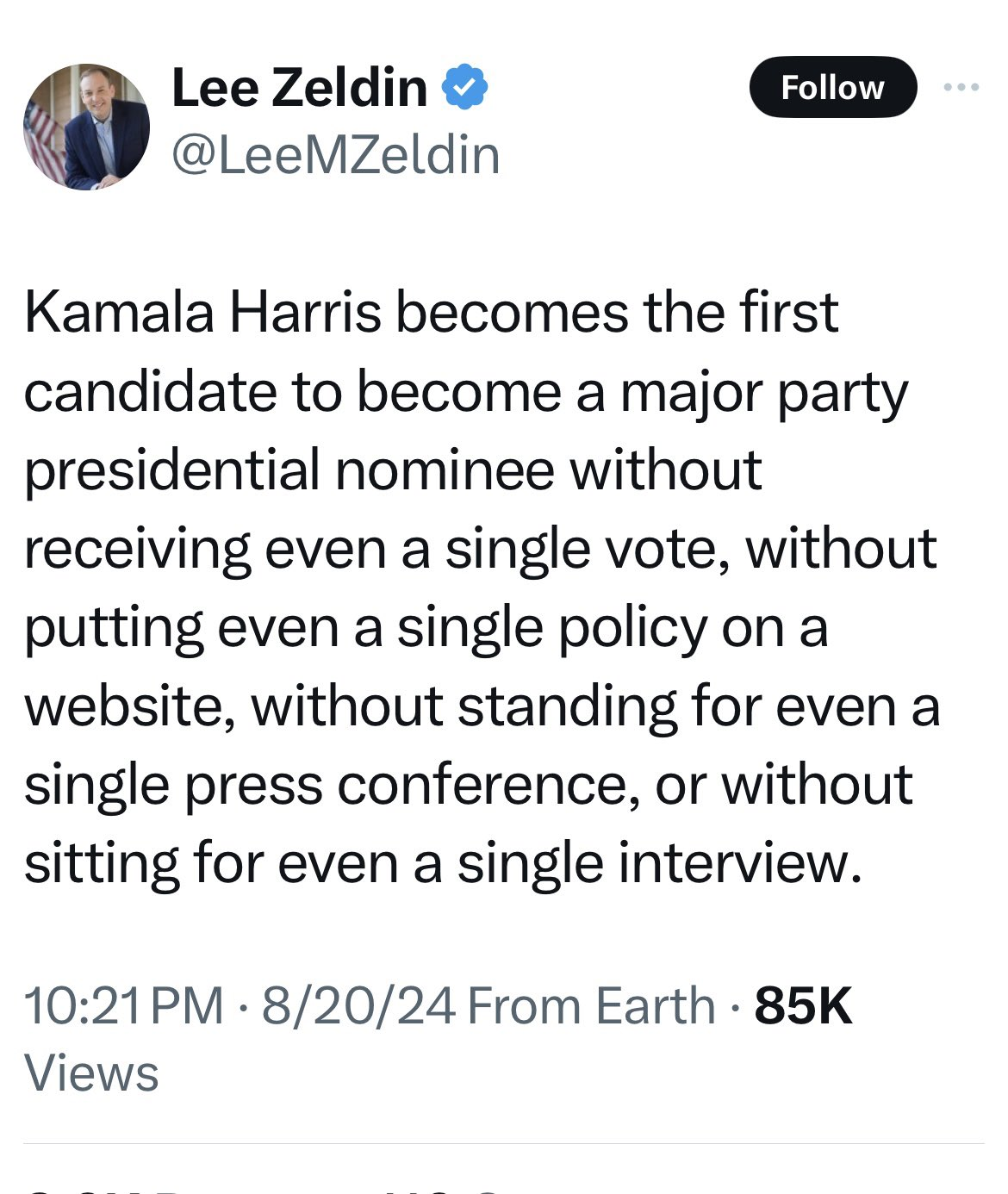
Task: Open the 85K view count
Action: [803, 1006]
